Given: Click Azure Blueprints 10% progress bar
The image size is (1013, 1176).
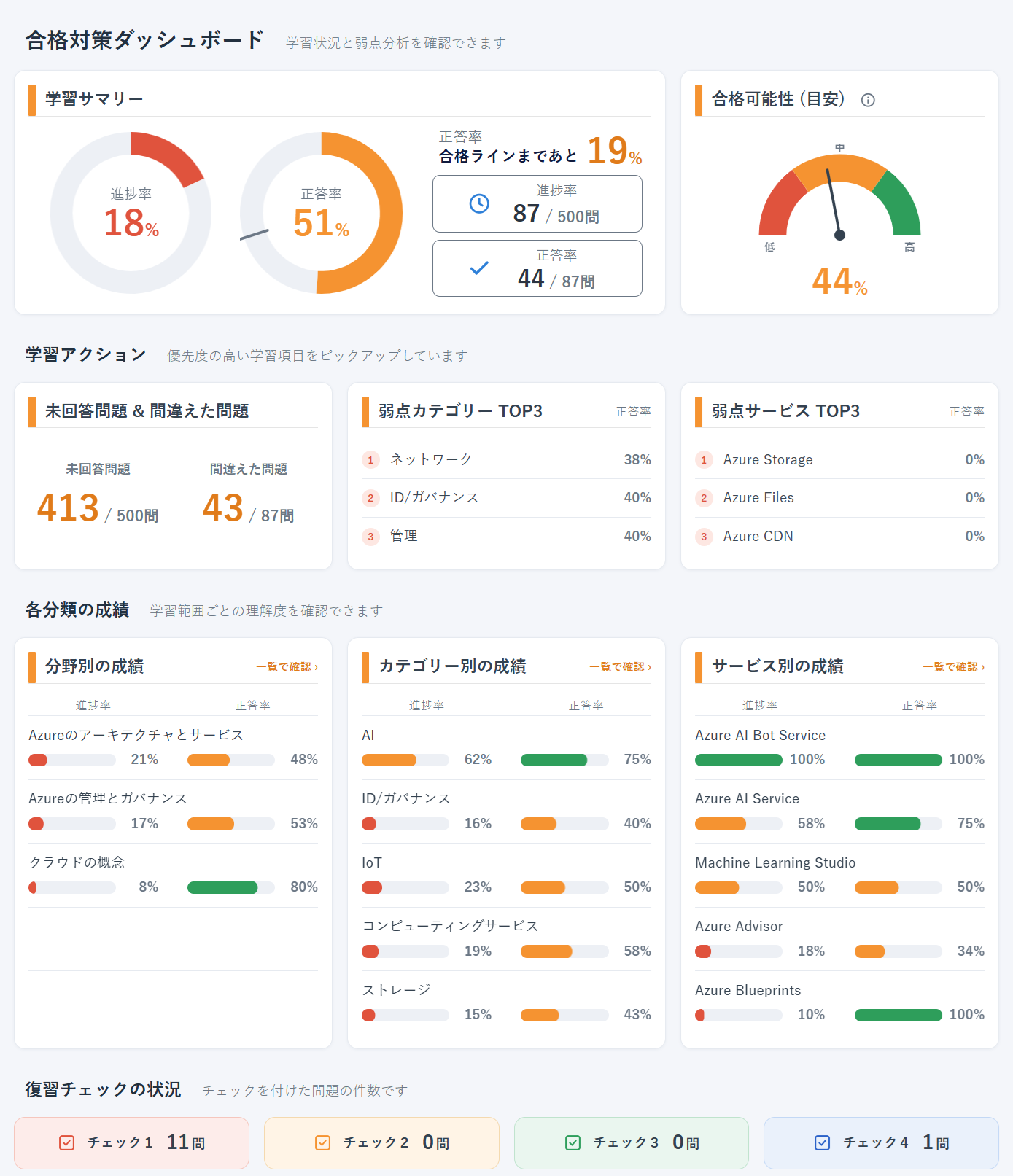Looking at the screenshot, I should pyautogui.click(x=739, y=1015).
